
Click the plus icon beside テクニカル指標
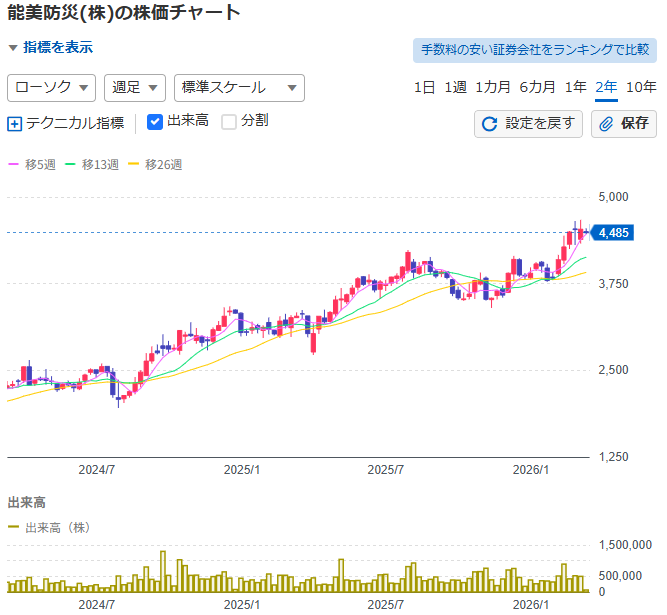tap(14, 124)
